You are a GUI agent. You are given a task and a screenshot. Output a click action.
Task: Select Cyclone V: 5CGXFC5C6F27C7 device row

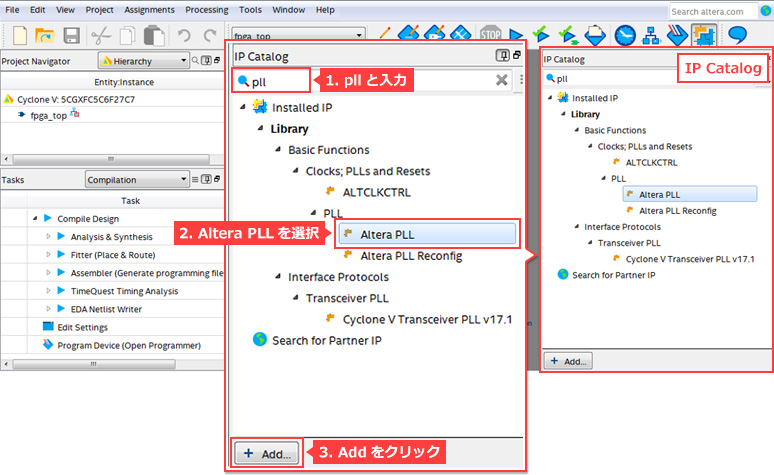76,99
